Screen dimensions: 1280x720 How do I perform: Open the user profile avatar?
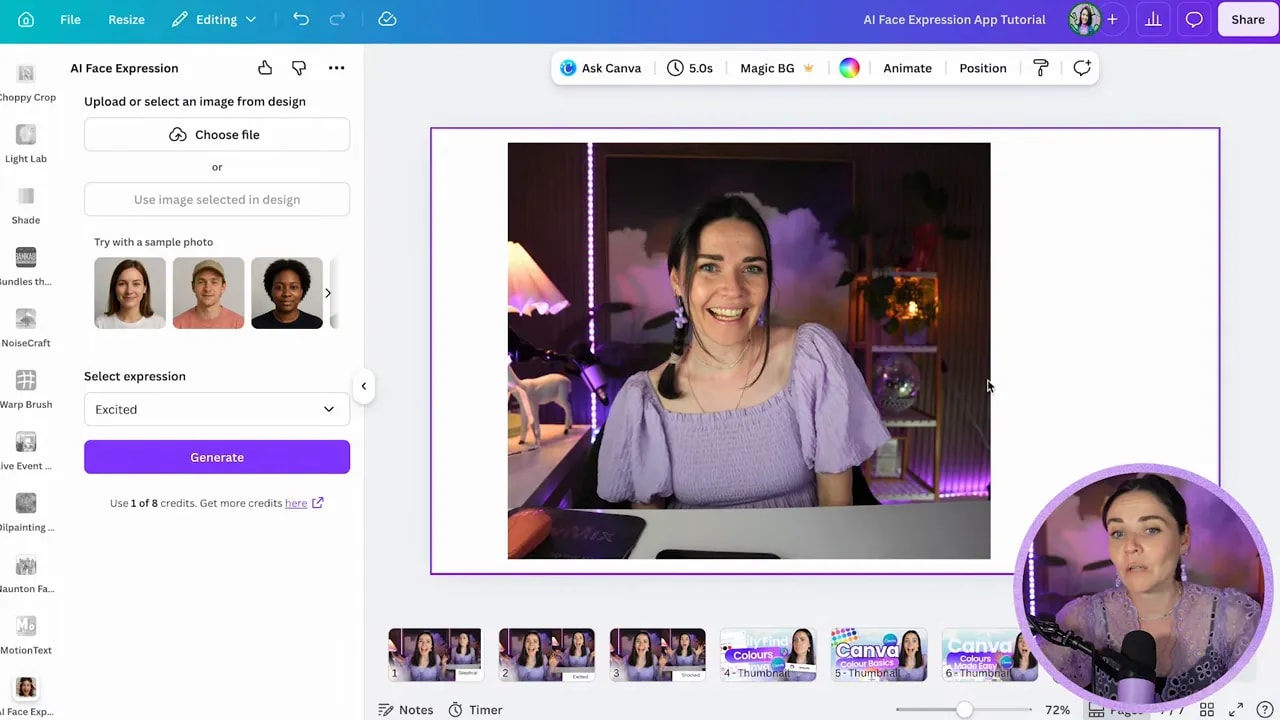coord(1084,19)
